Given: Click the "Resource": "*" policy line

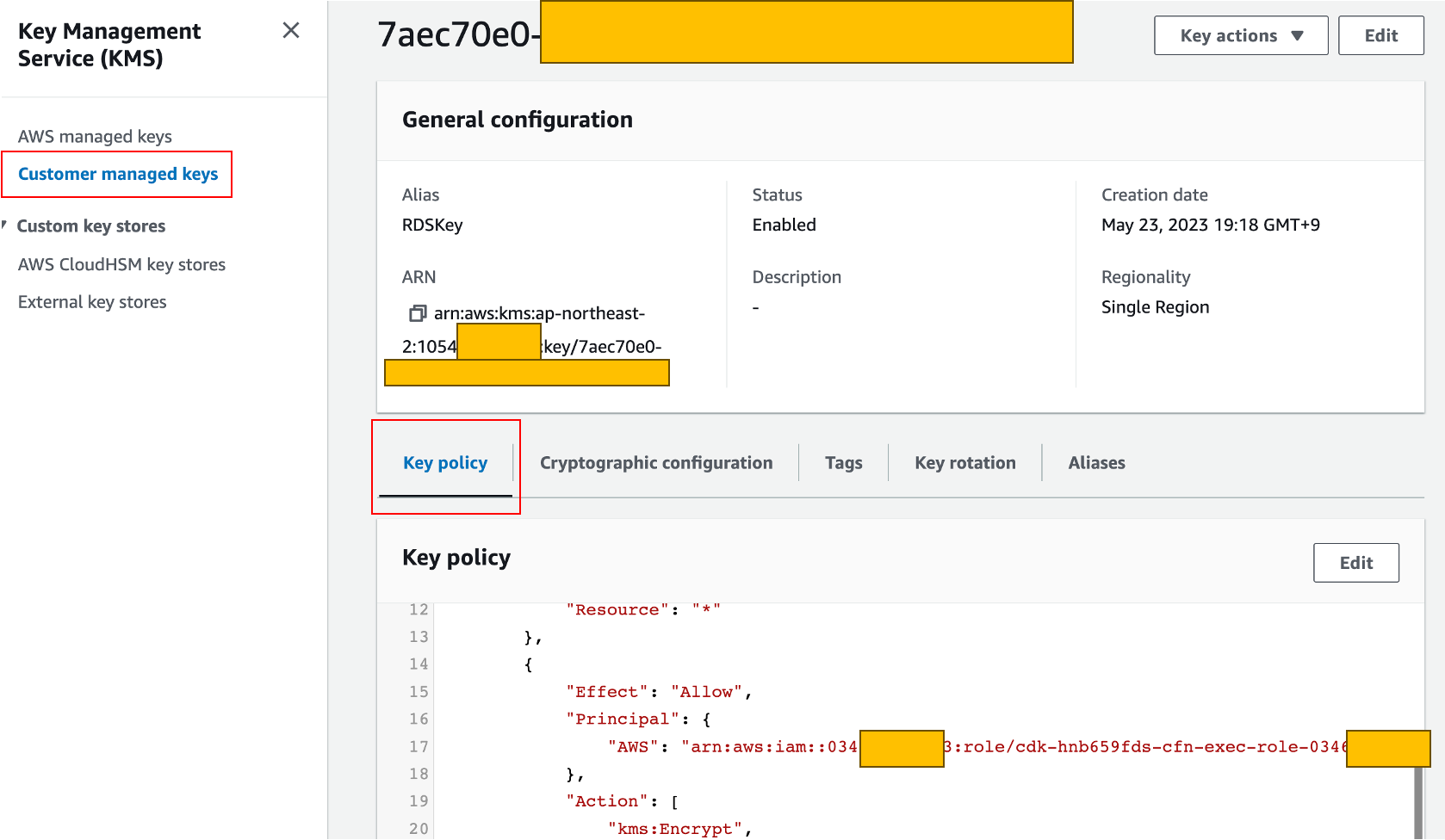Looking at the screenshot, I should coord(643,610).
